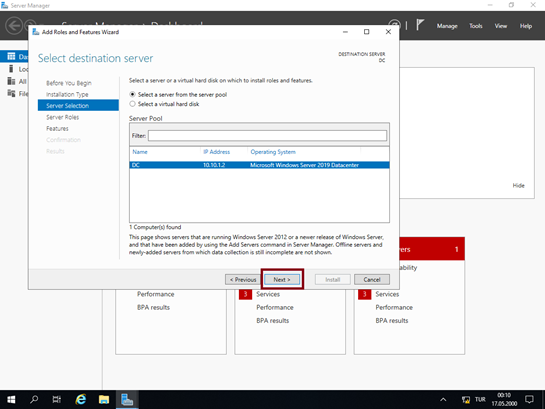Sort server pool by Name column

[140, 152]
